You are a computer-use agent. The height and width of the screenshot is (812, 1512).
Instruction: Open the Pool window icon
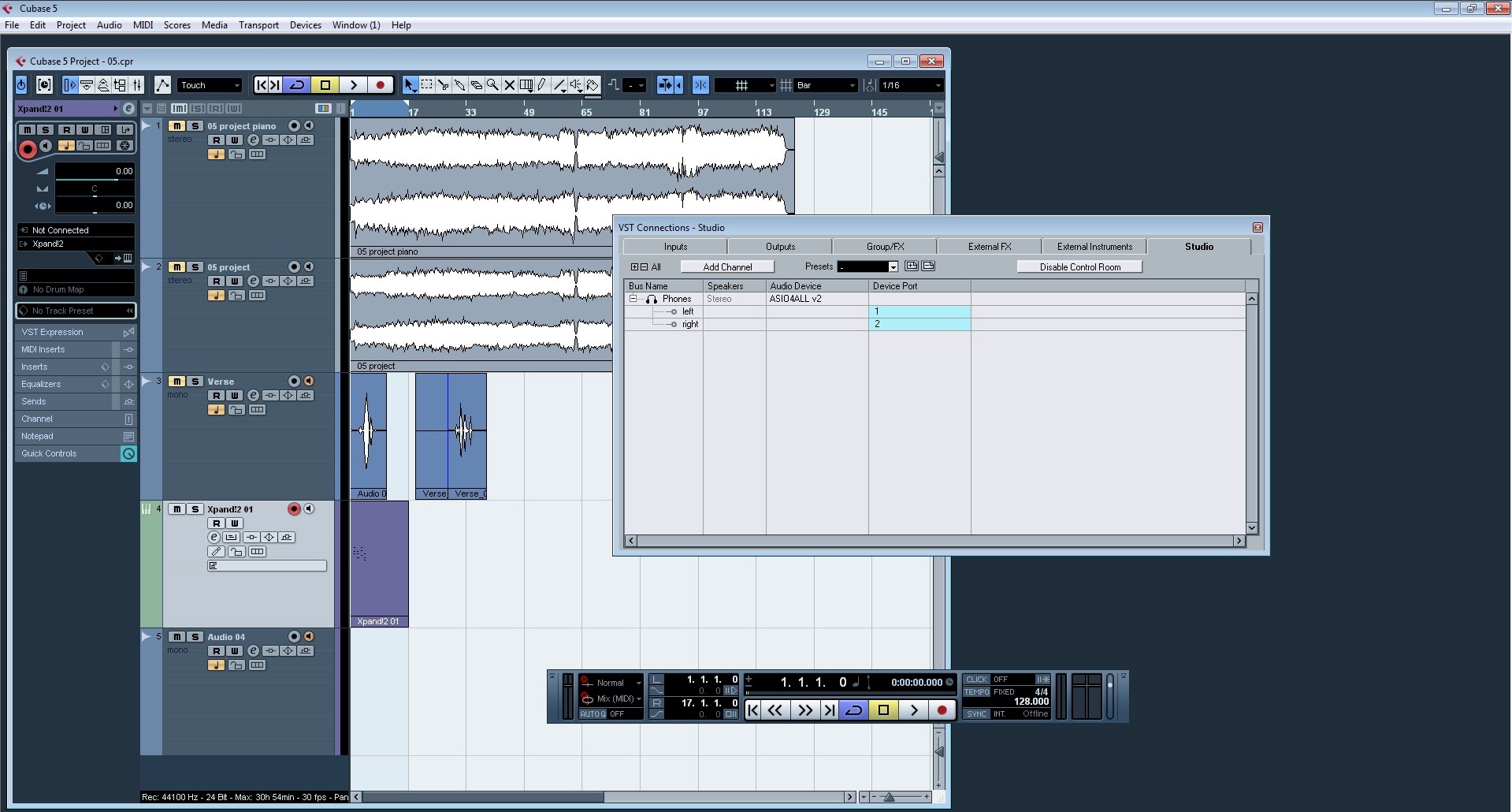121,85
